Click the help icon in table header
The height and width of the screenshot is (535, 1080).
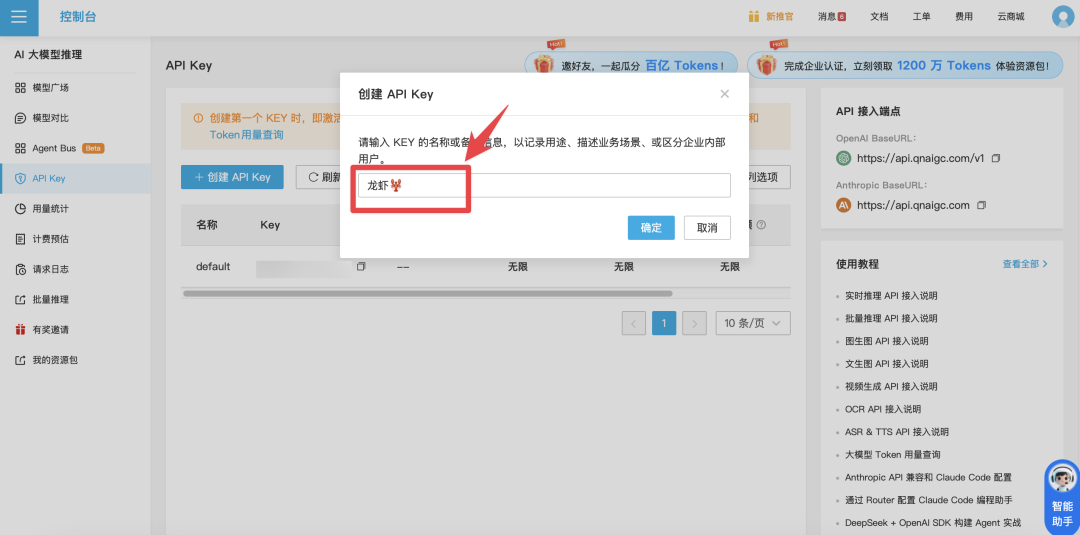coord(761,225)
